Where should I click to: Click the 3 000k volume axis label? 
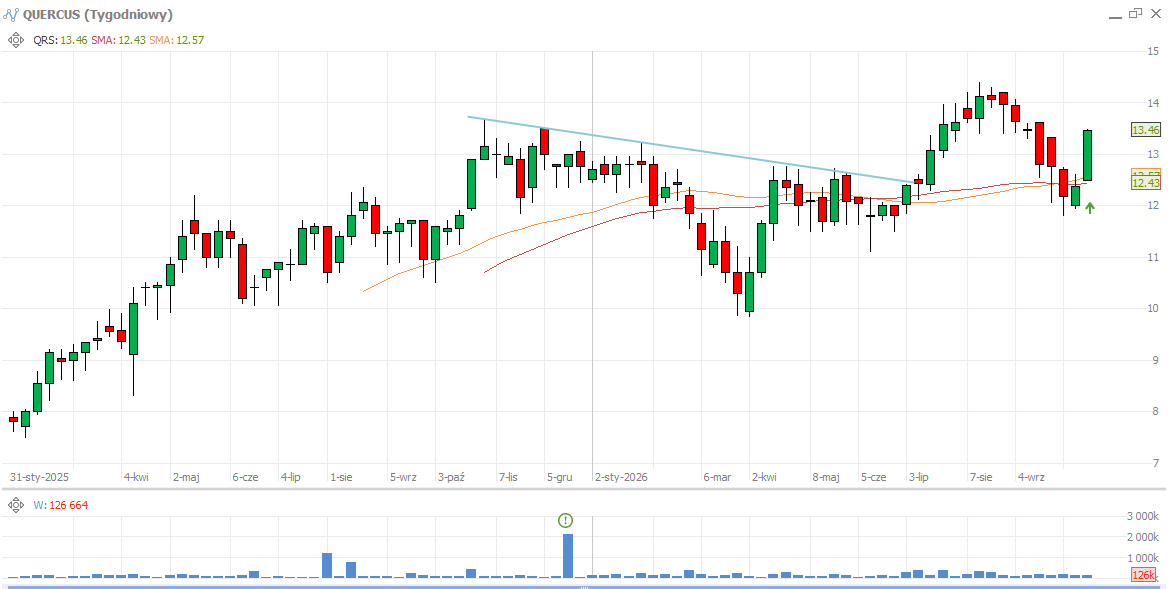[1143, 517]
